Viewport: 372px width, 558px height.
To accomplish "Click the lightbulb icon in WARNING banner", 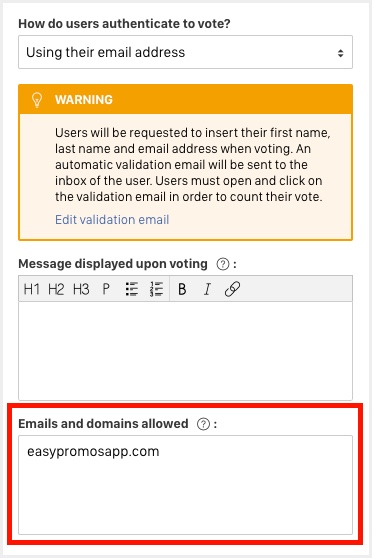I will click(x=37, y=100).
